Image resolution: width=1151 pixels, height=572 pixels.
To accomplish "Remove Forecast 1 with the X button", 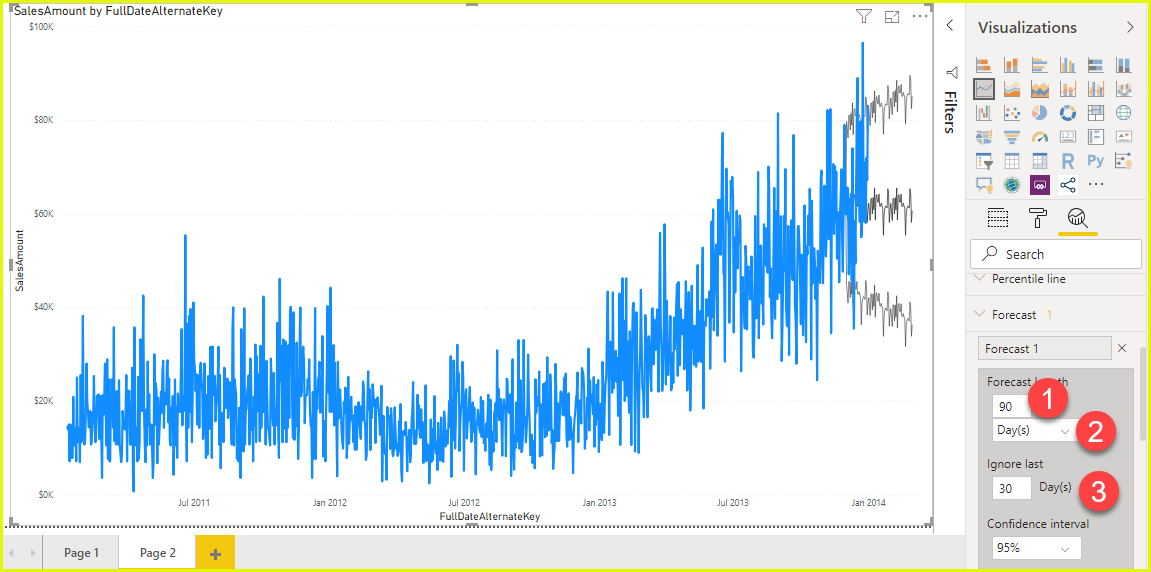I will coord(1121,348).
